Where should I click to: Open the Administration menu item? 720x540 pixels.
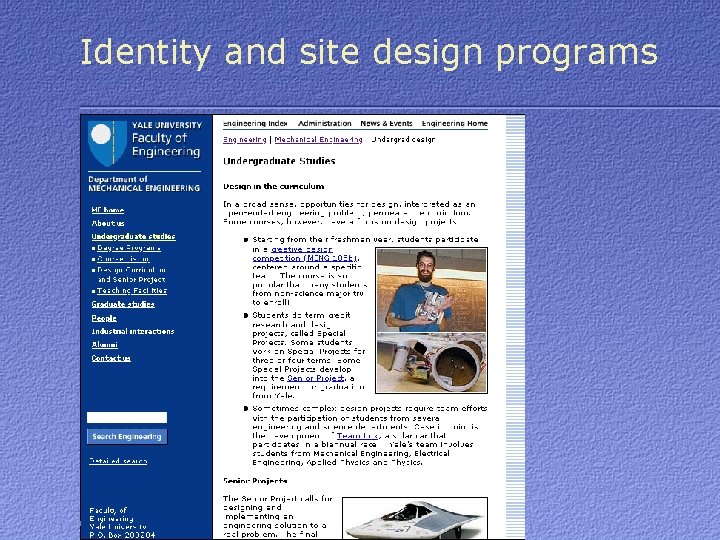click(x=325, y=124)
